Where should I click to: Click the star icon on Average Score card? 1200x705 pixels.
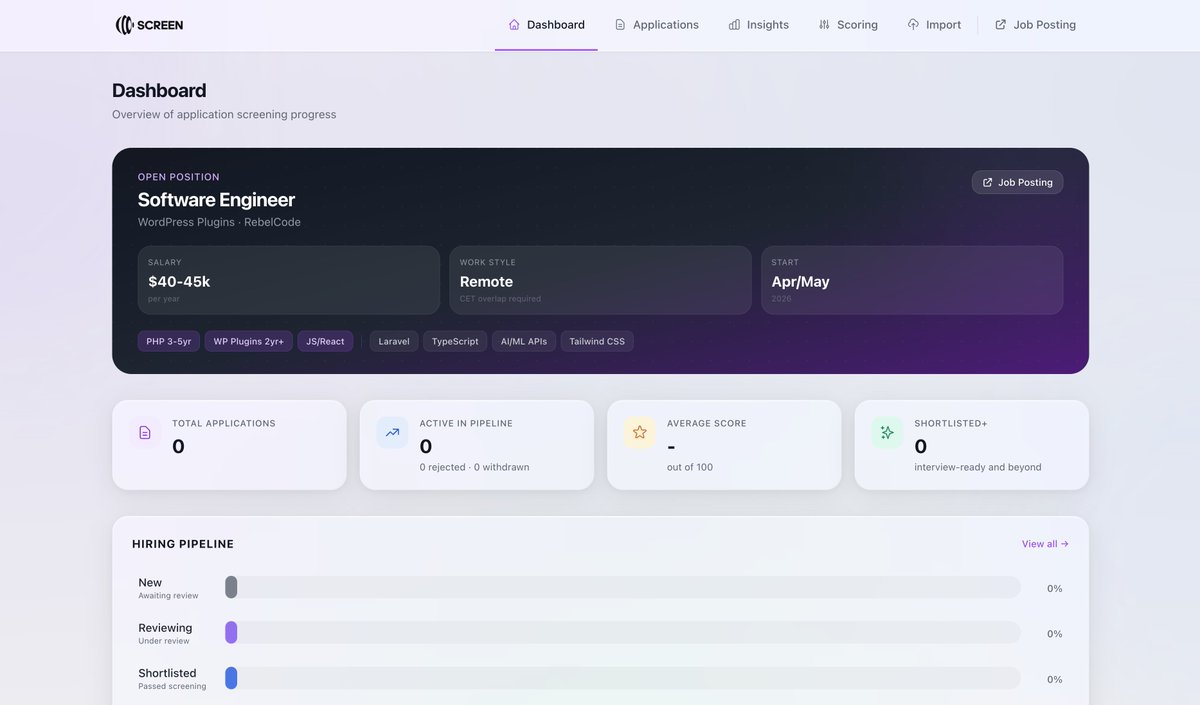pyautogui.click(x=639, y=432)
